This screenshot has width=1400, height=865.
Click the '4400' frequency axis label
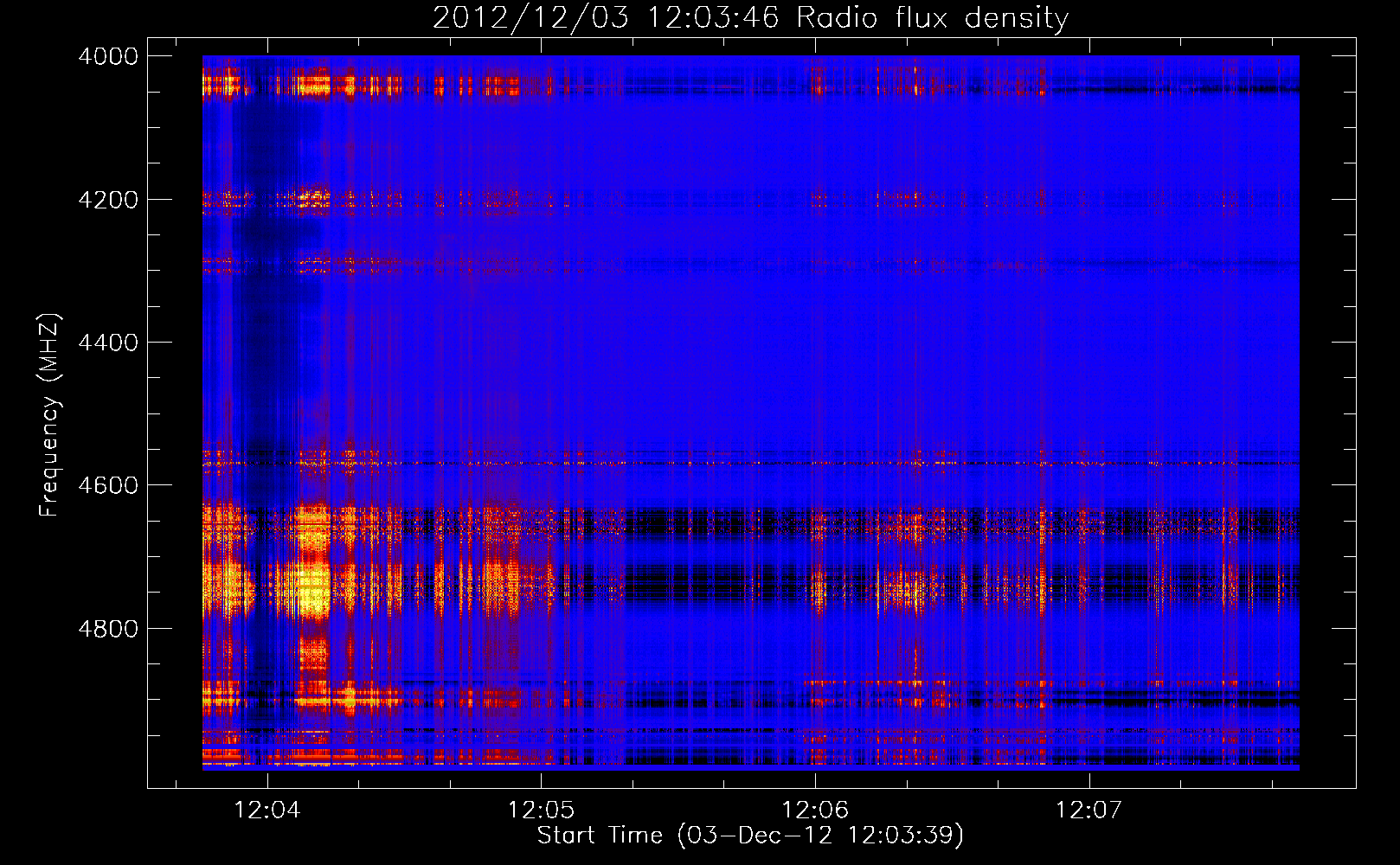point(108,343)
